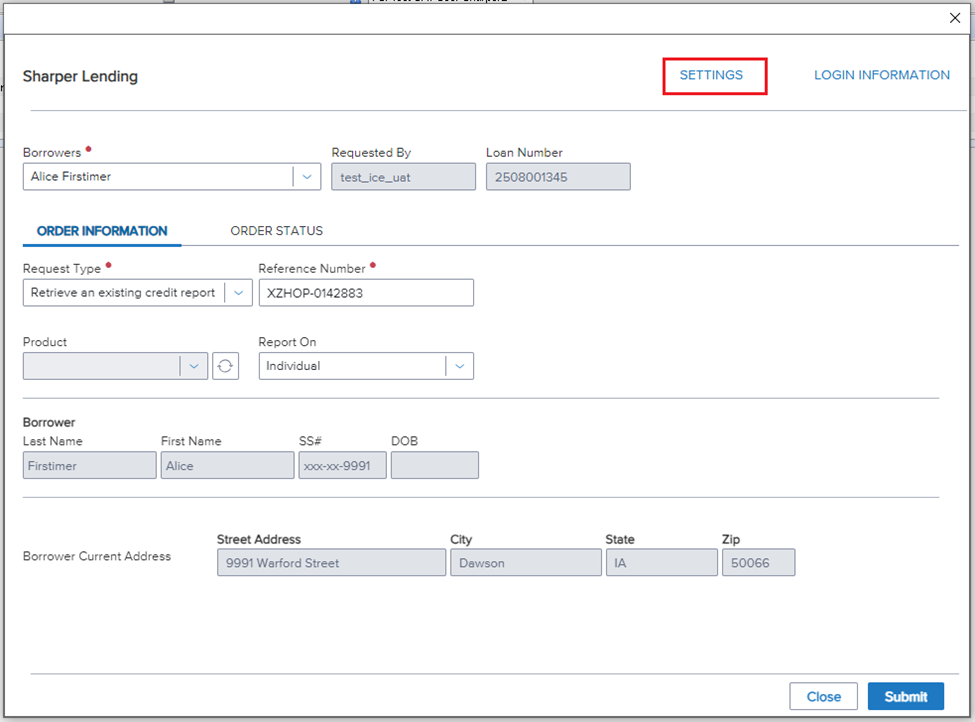
Task: Click the 'Request Type' label
Action: [x=62, y=269]
